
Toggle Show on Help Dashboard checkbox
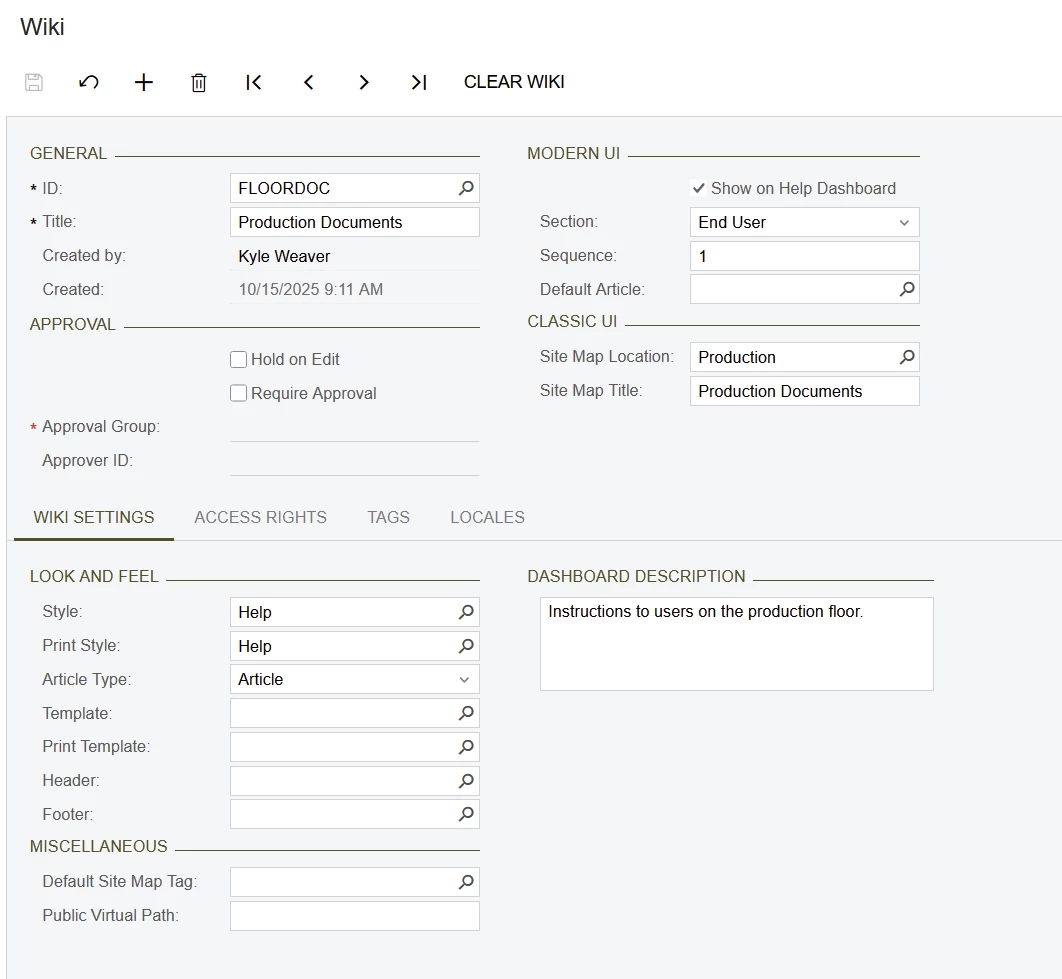(x=699, y=188)
